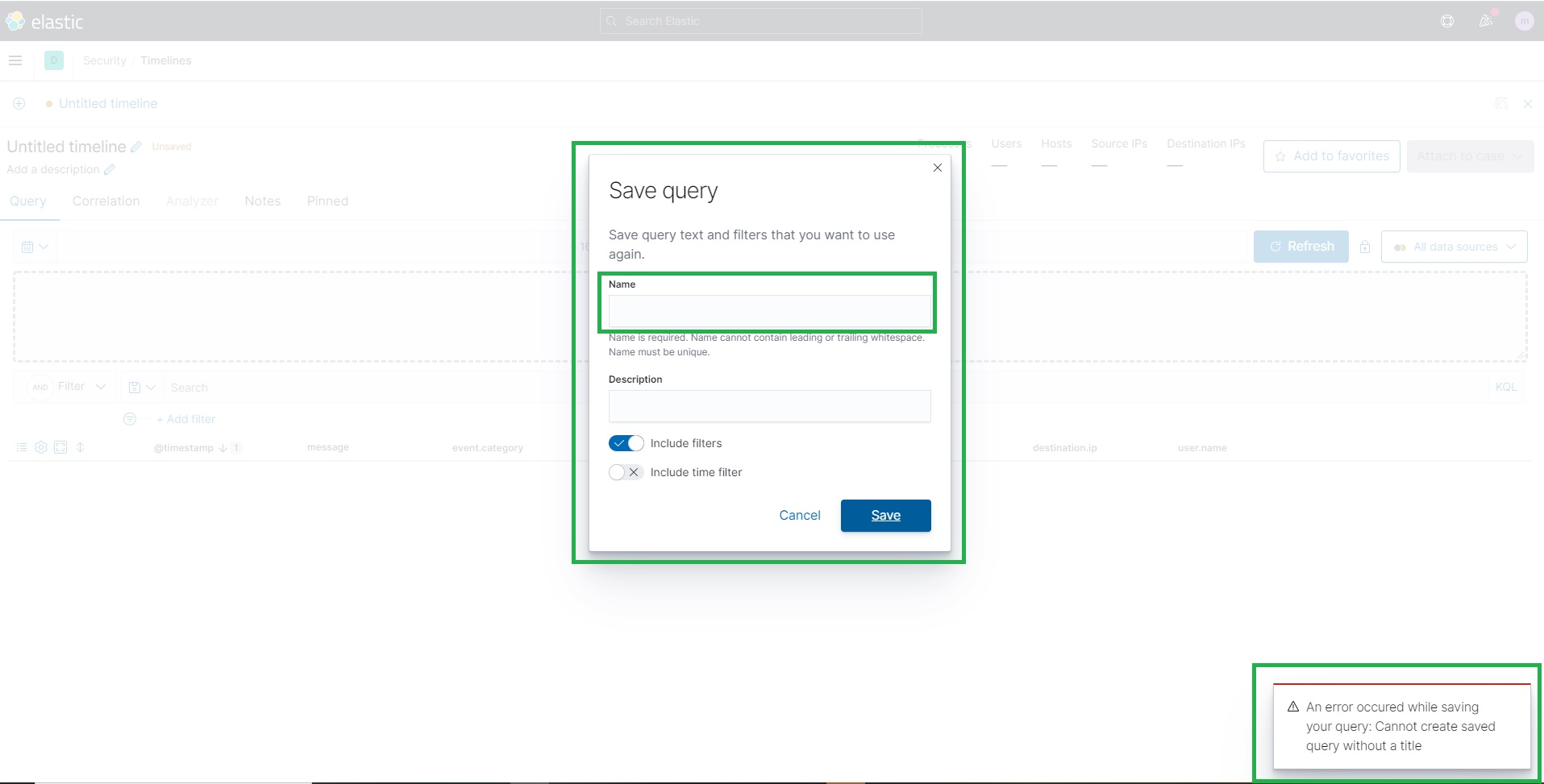Expand the Attach to case dropdown
The width and height of the screenshot is (1544, 784).
pos(1470,156)
